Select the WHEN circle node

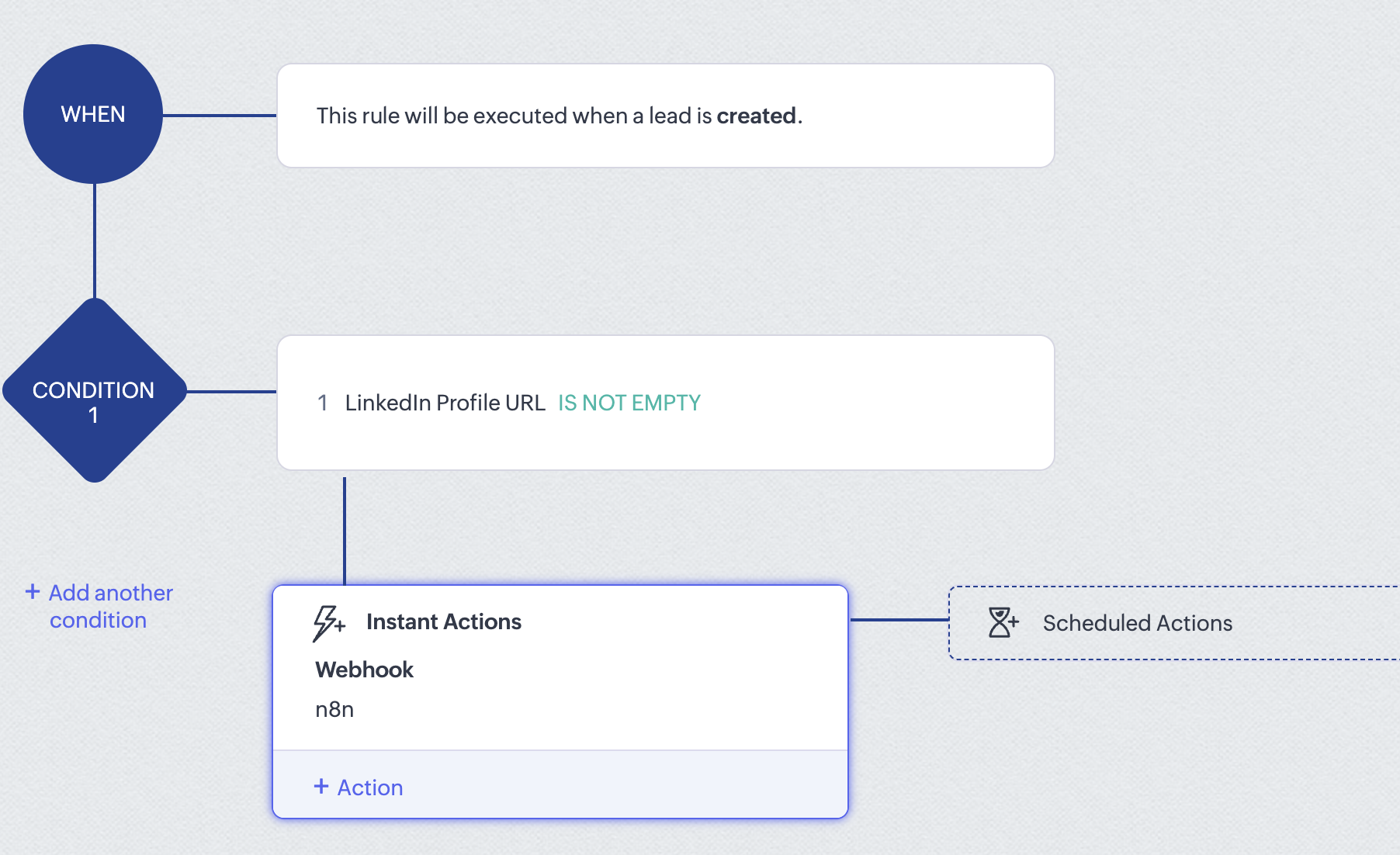tap(93, 114)
